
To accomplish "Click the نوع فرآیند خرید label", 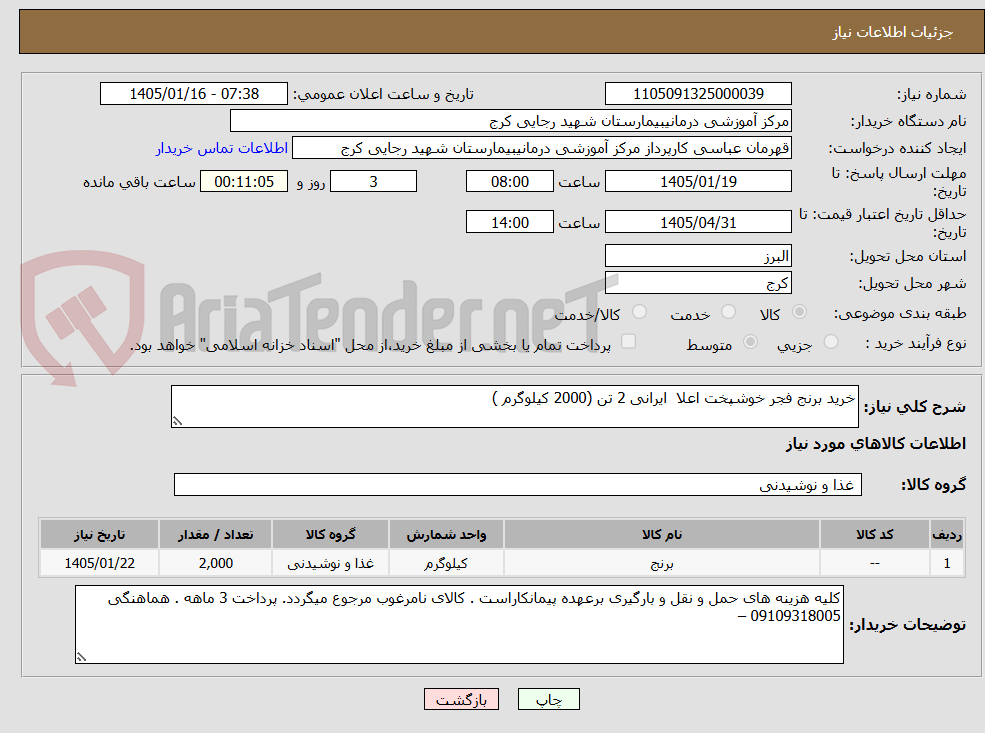I will click(x=916, y=343).
